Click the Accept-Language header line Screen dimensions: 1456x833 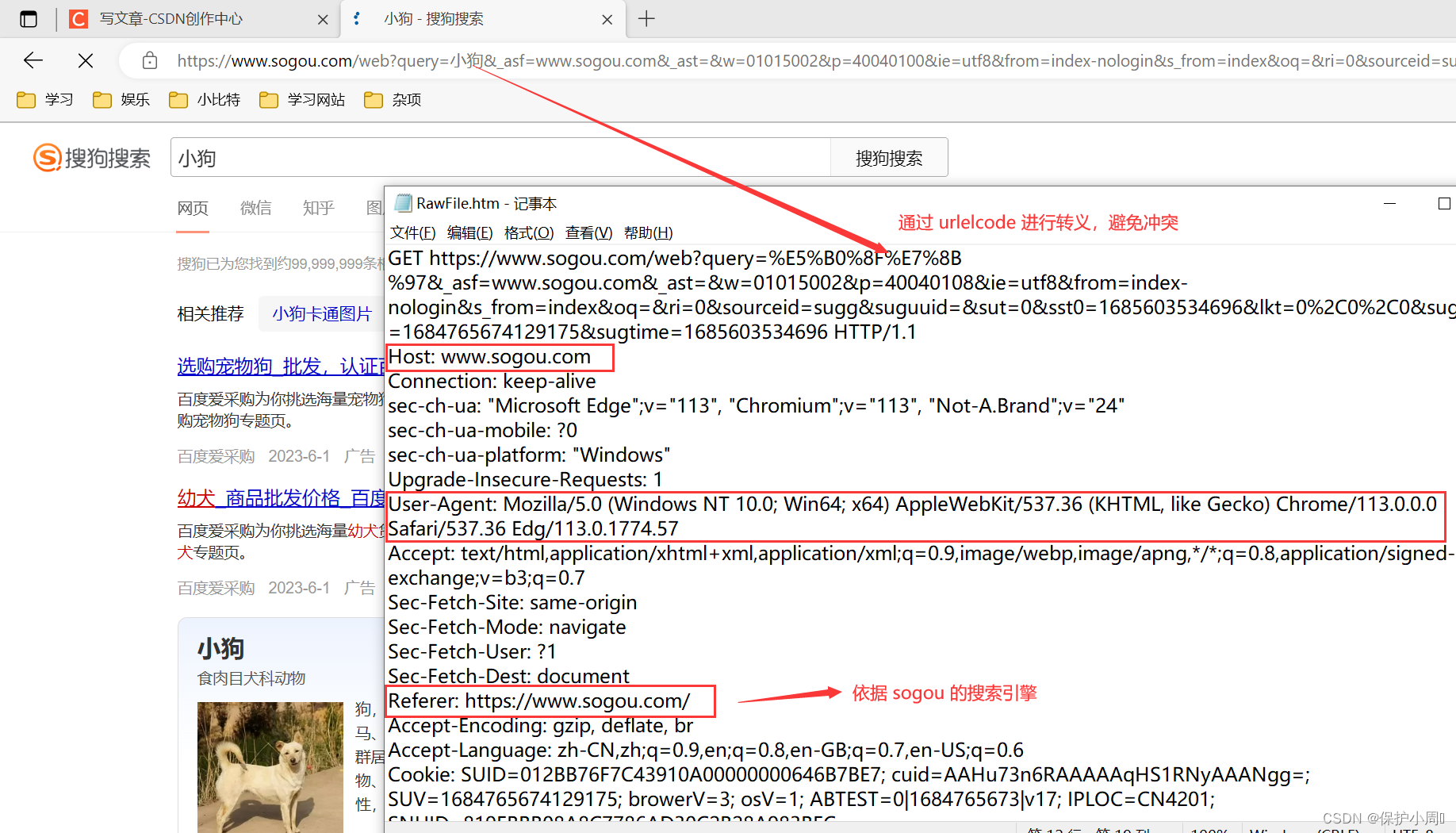(x=706, y=750)
